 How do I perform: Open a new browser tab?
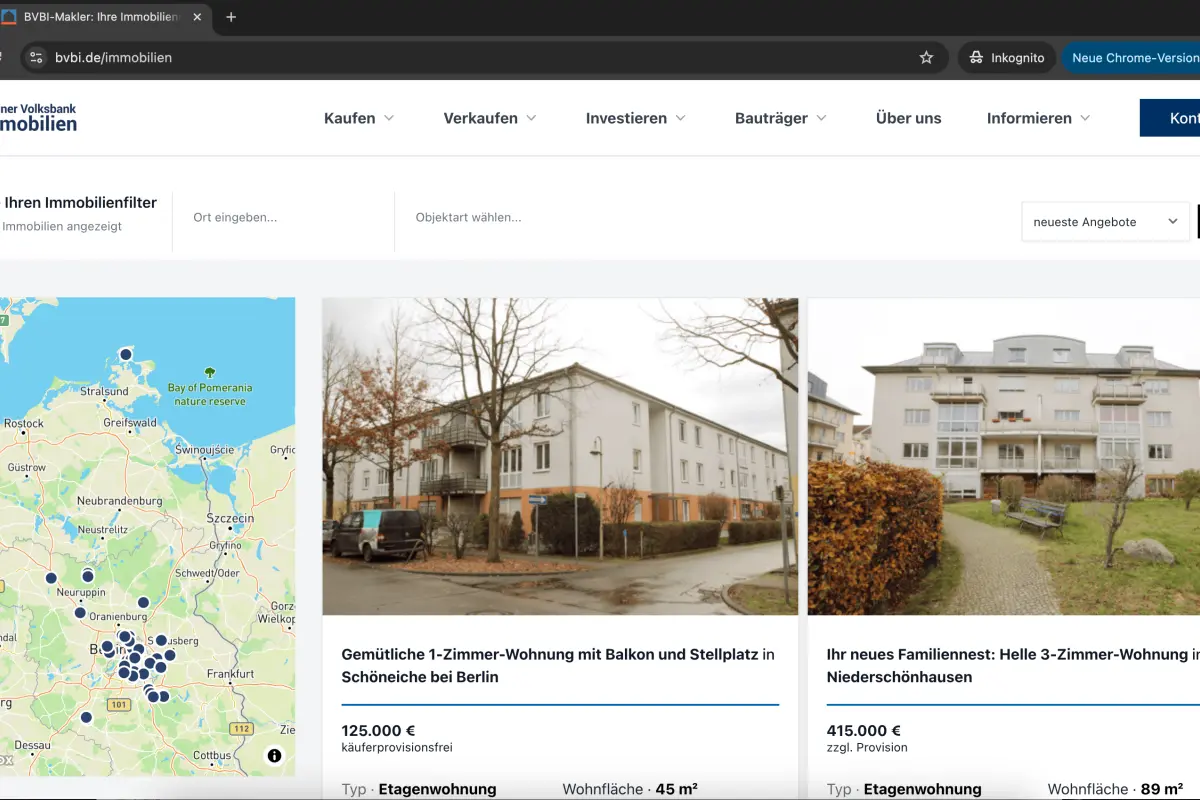click(231, 17)
